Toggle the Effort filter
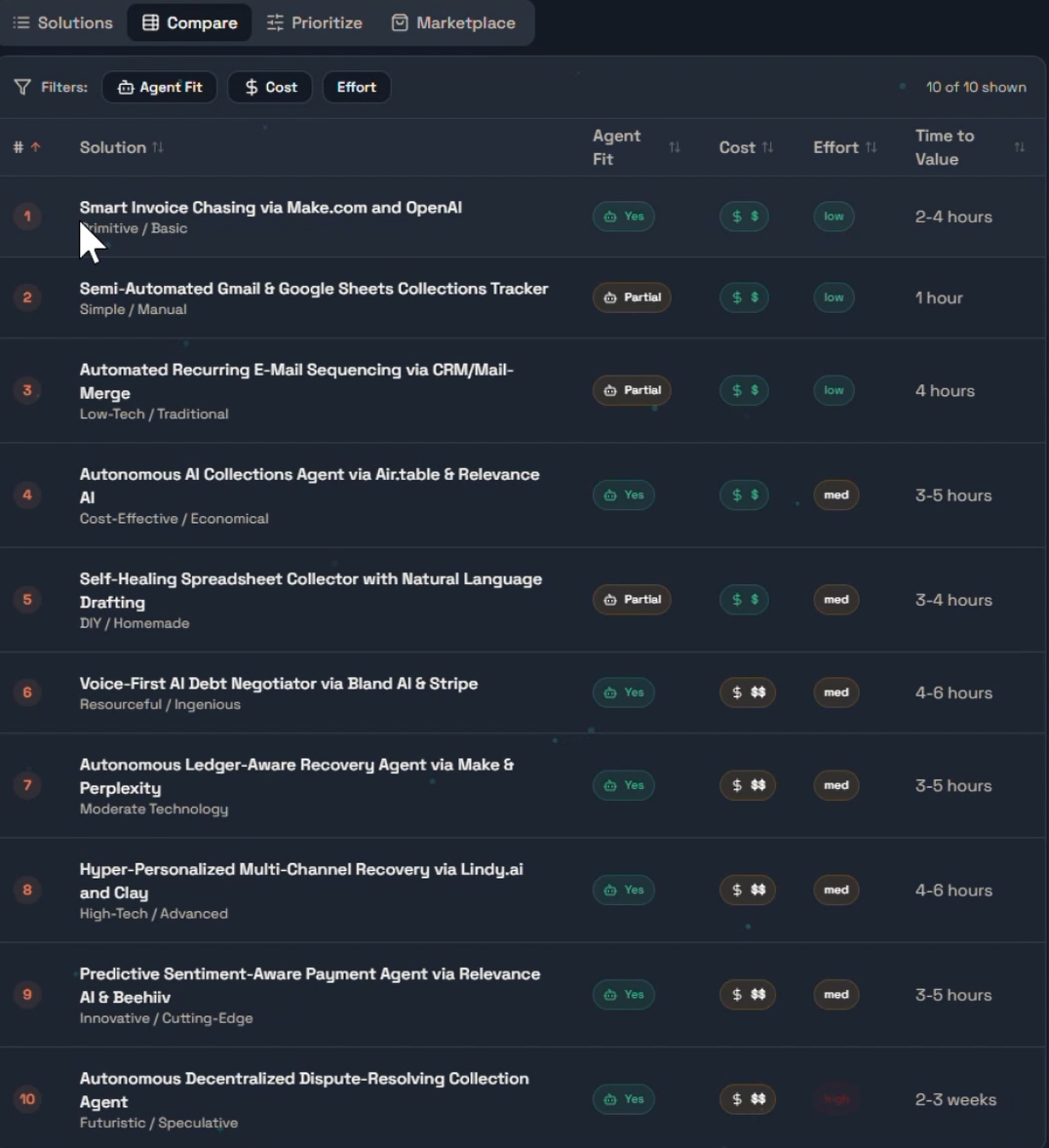Image resolution: width=1049 pixels, height=1148 pixels. (357, 87)
